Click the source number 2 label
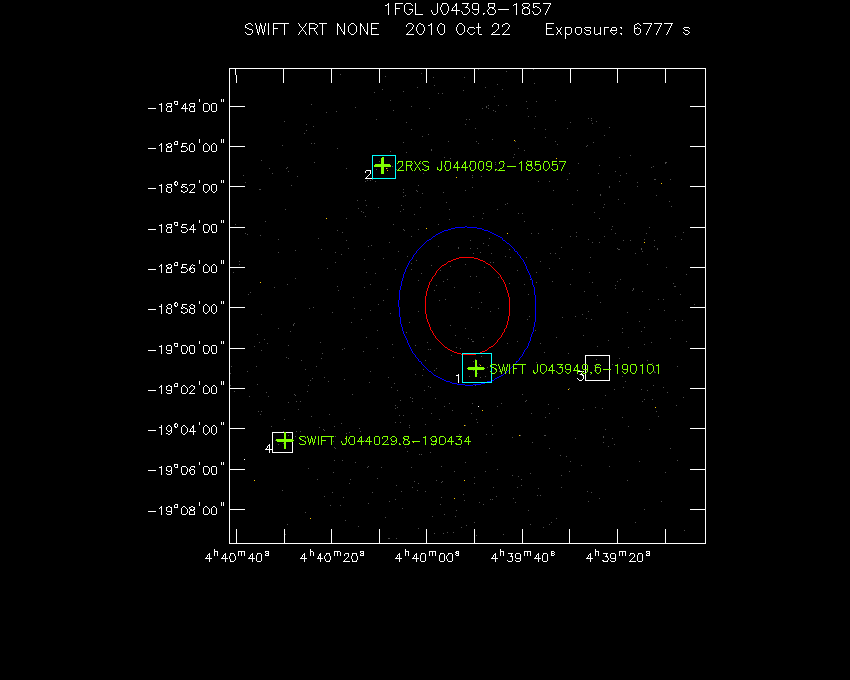The height and width of the screenshot is (680, 850). [x=368, y=175]
